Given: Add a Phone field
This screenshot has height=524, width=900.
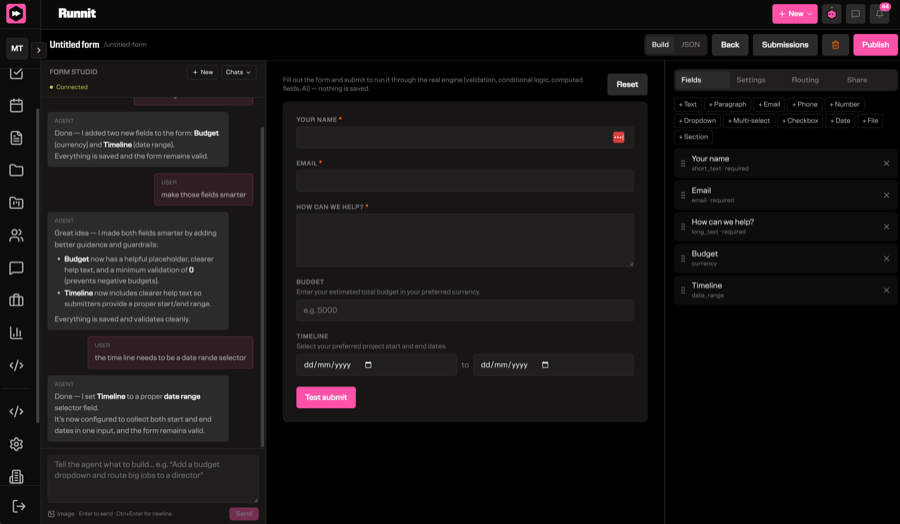Looking at the screenshot, I should [x=805, y=104].
